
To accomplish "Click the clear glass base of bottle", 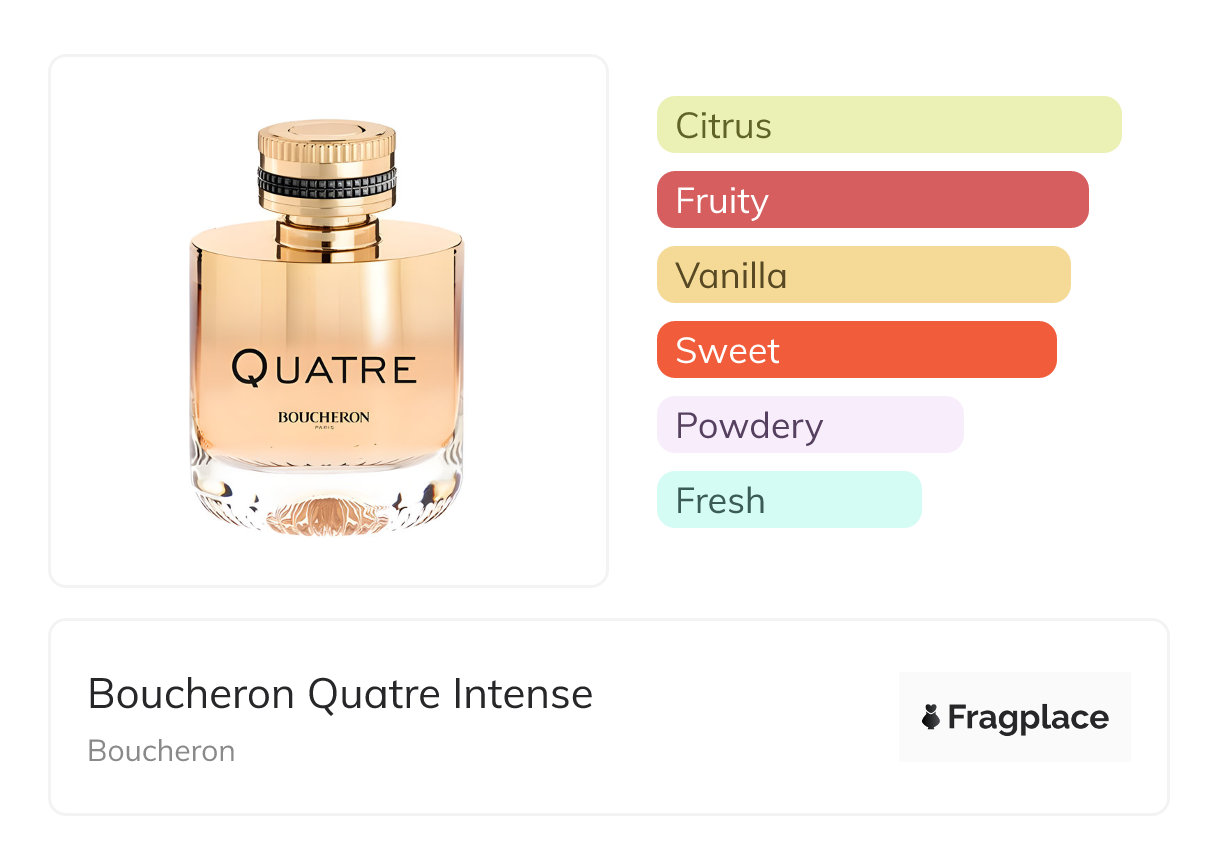I will 326,500.
